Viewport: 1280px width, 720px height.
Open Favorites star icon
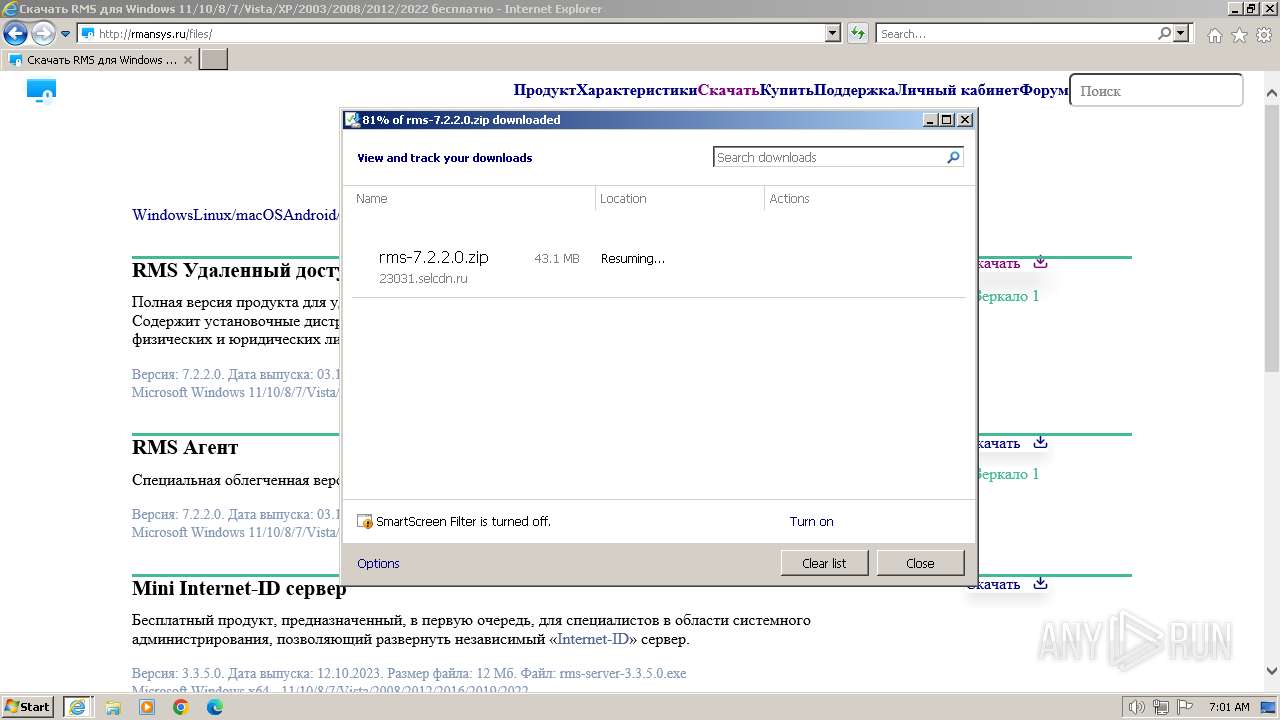click(x=1239, y=35)
